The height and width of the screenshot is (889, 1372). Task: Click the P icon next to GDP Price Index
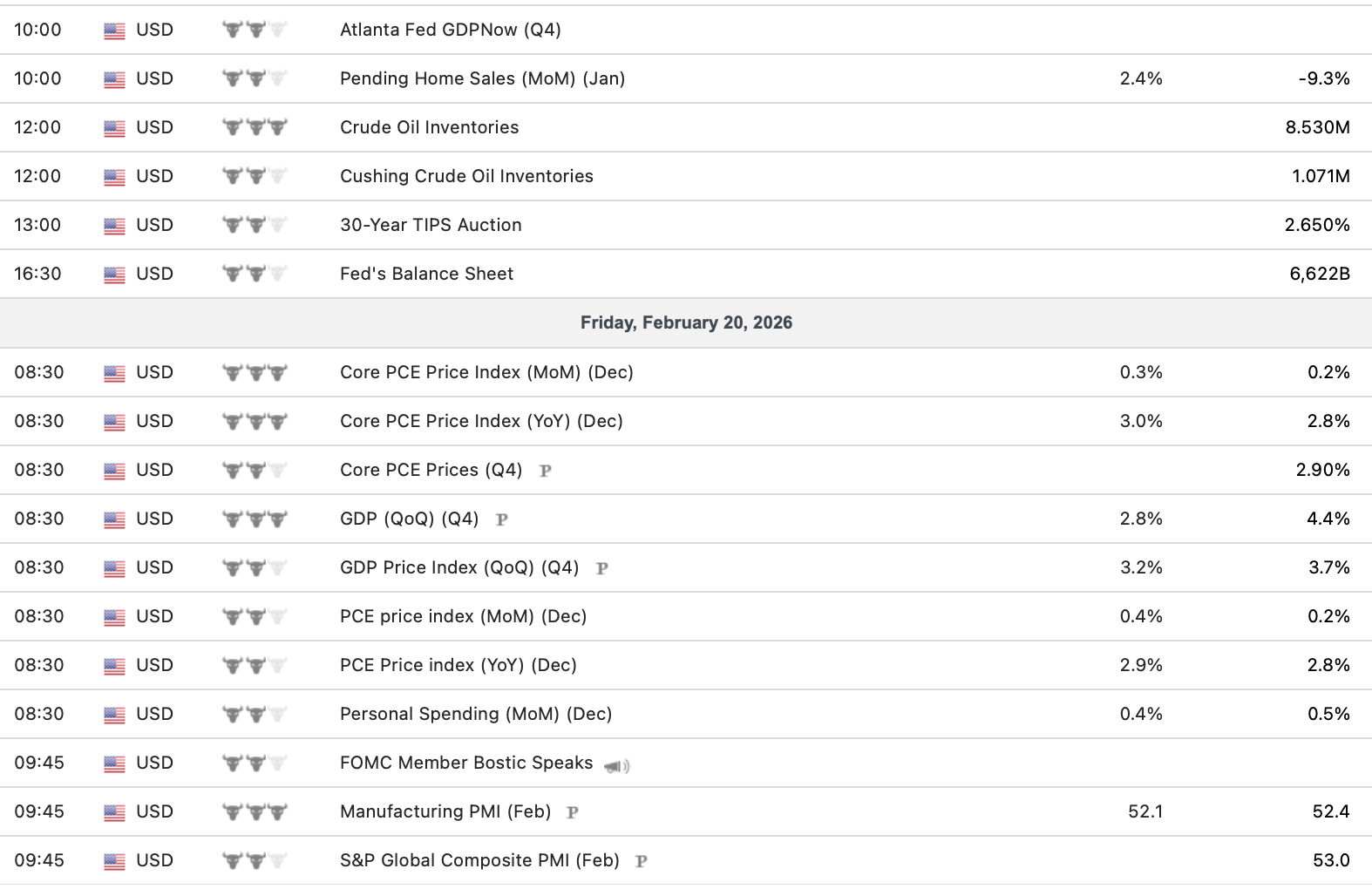pos(601,568)
